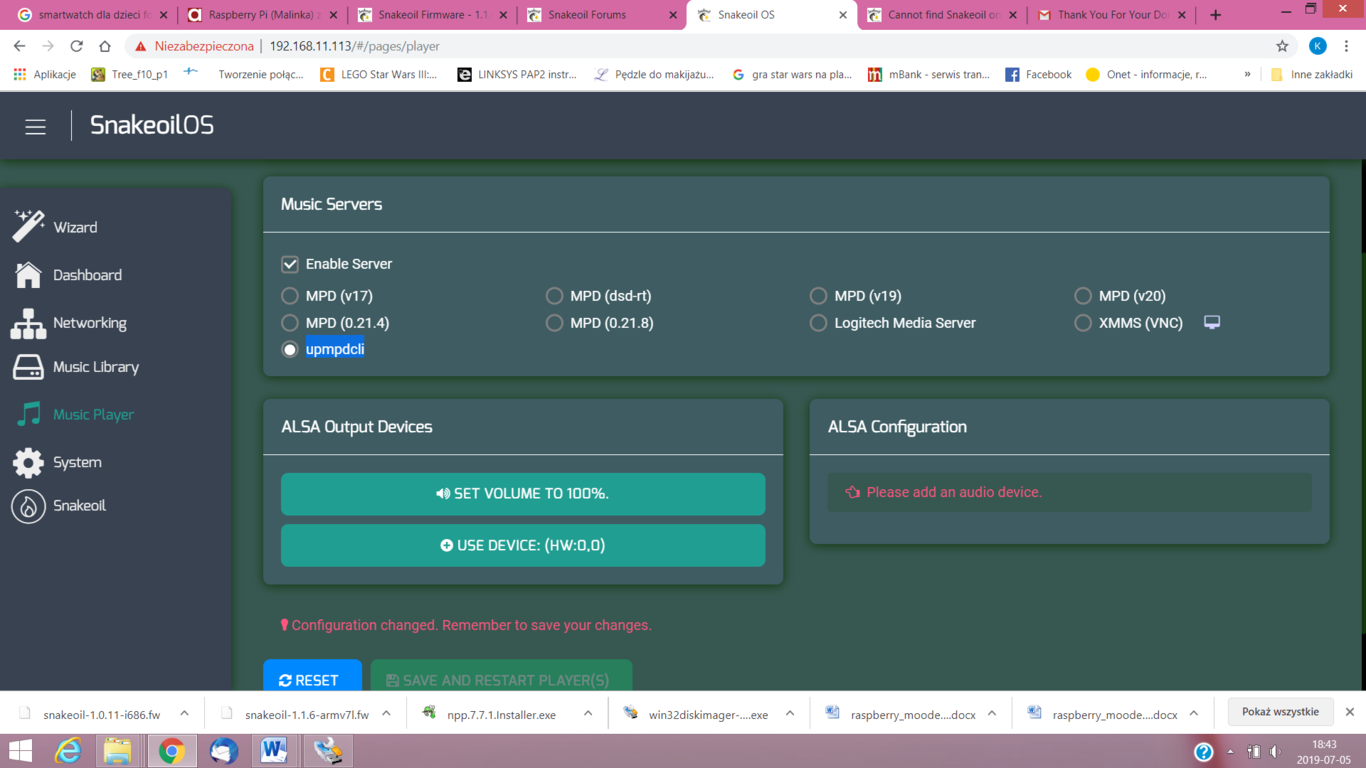
Task: Choose Logitech Media Server option
Action: (x=818, y=323)
